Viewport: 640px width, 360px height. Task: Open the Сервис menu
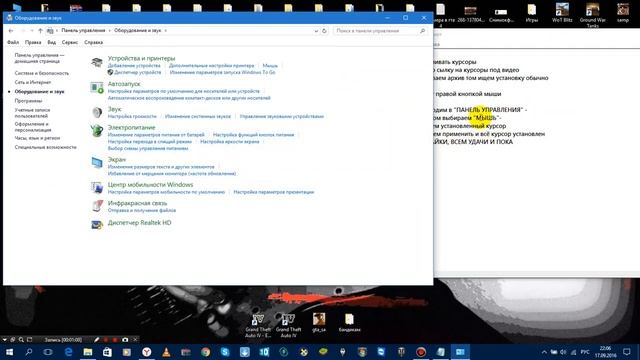click(70, 42)
